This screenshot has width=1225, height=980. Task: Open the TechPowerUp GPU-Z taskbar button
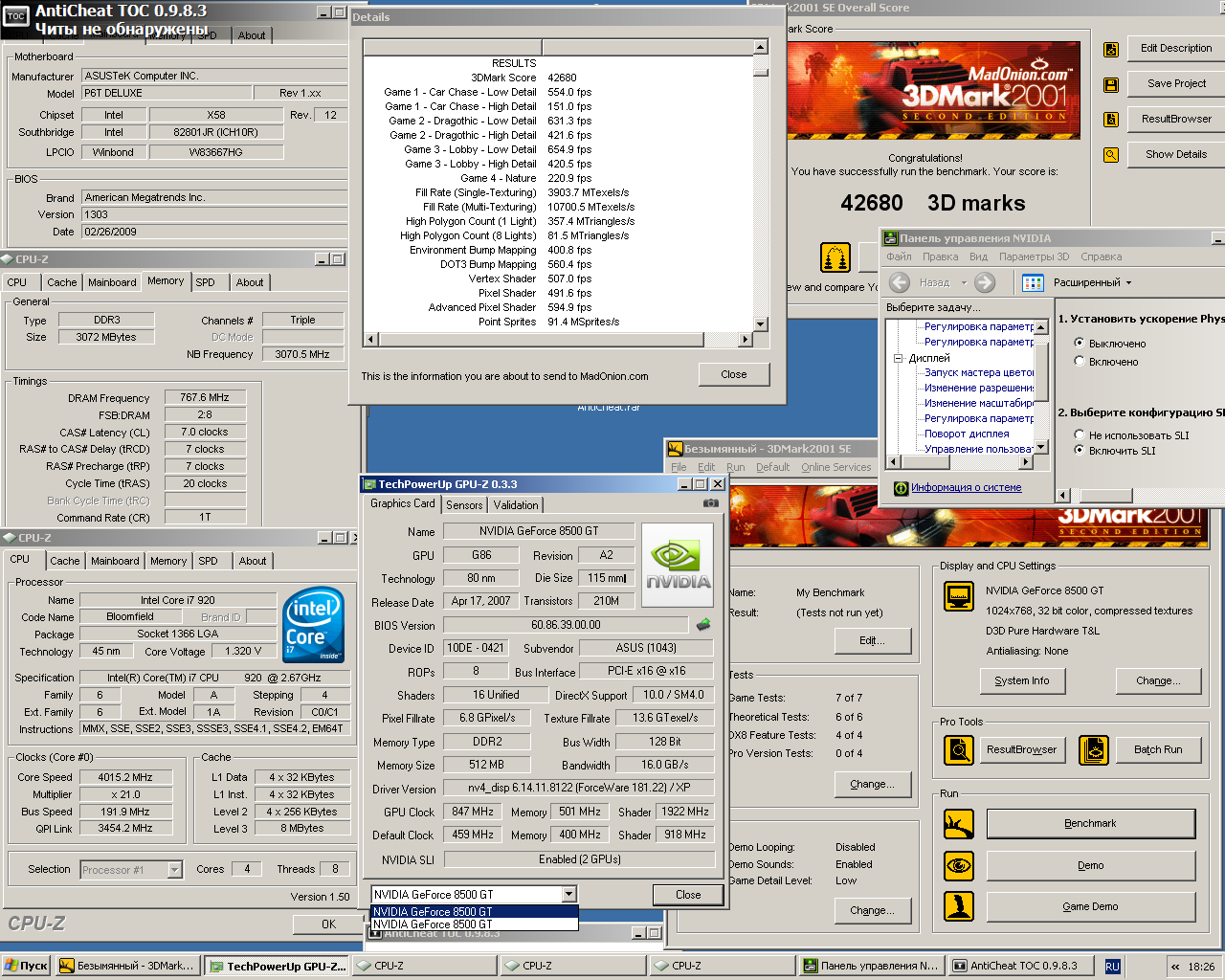click(278, 967)
